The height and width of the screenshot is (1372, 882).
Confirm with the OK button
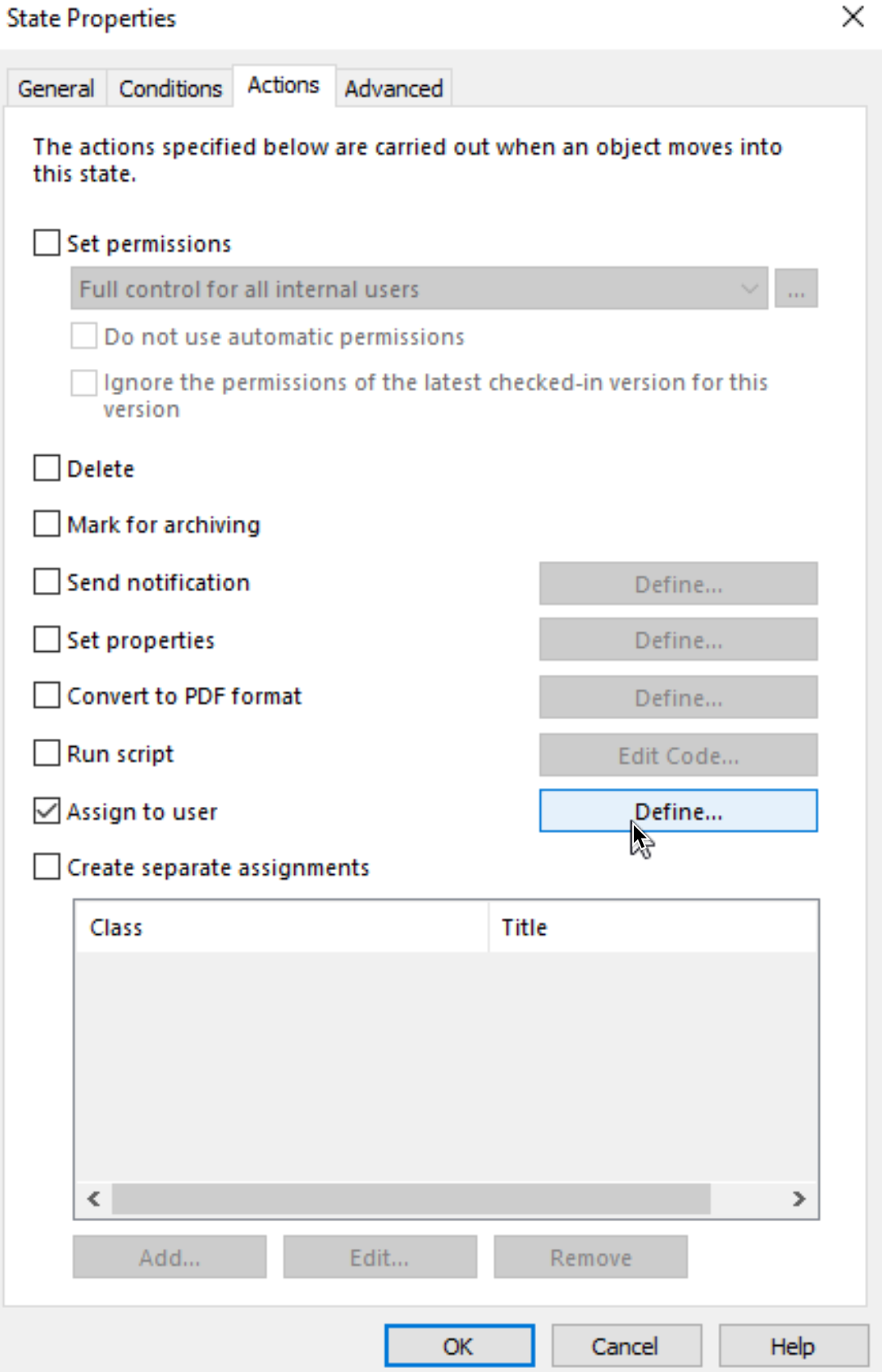coord(459,1346)
